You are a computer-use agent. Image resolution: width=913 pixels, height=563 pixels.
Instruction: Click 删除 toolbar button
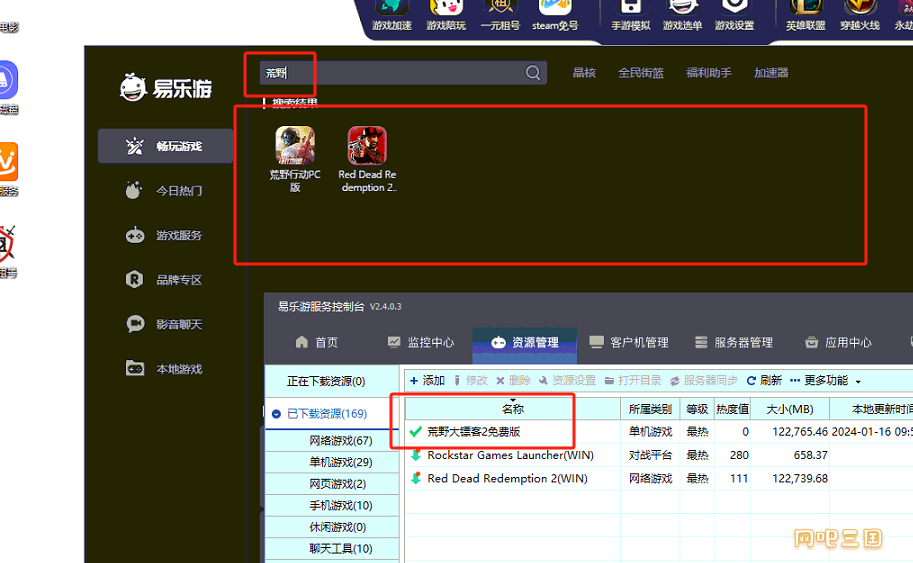point(513,381)
